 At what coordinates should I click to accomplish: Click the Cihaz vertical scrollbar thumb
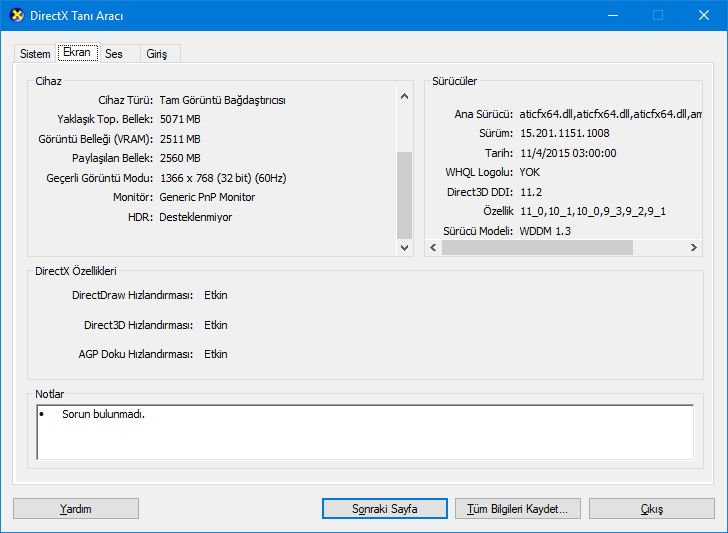[x=404, y=195]
